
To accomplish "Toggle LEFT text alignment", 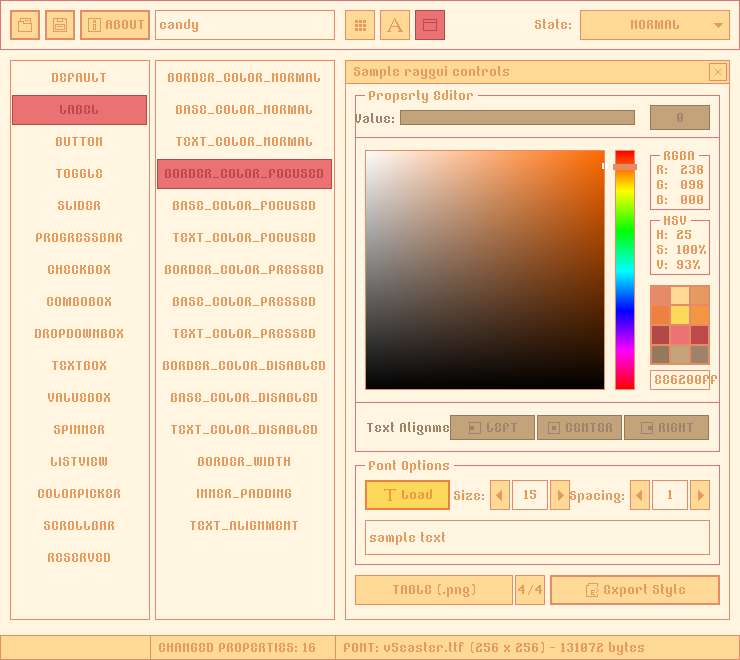I will pyautogui.click(x=492, y=428).
